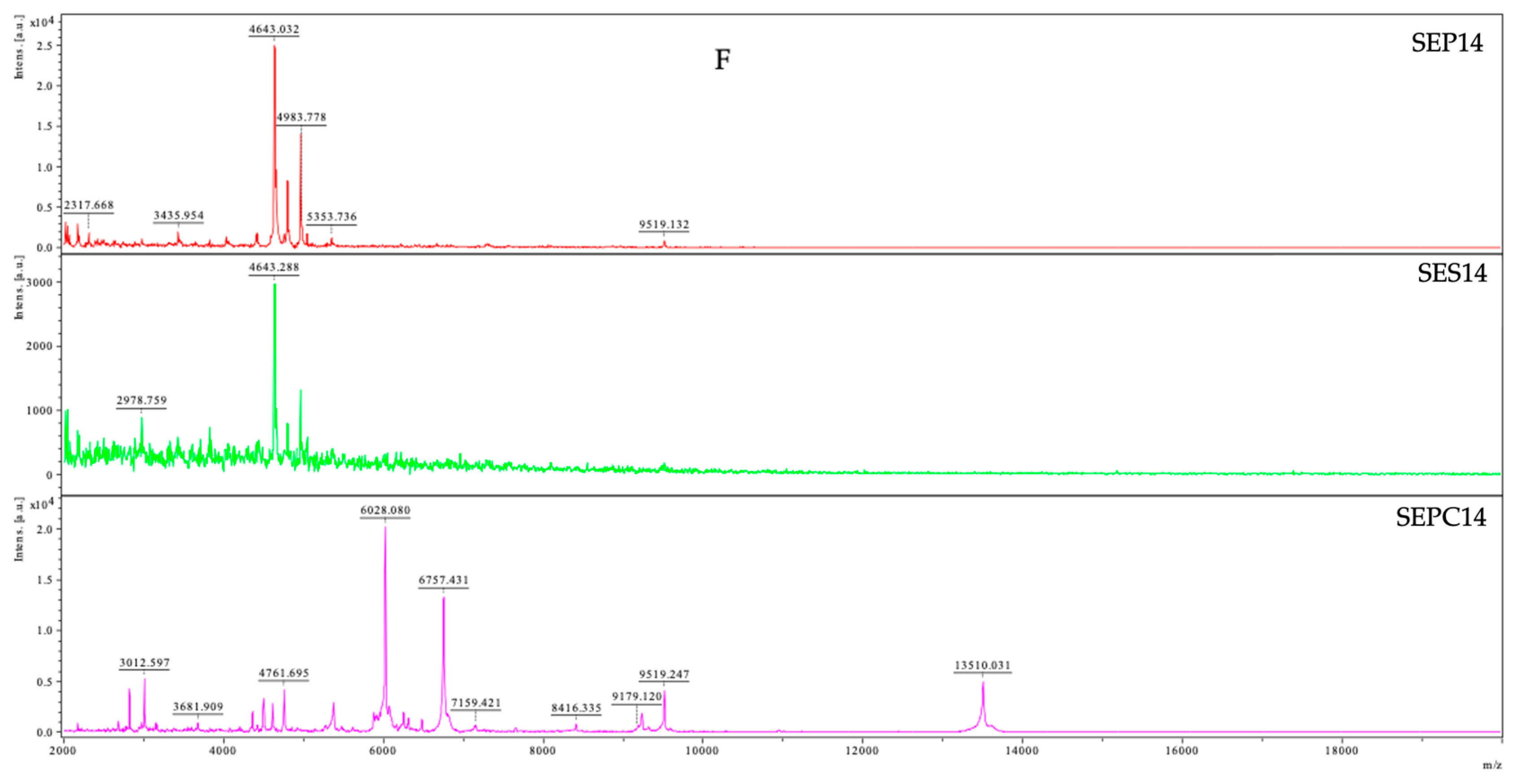This screenshot has width=1519, height=784.
Task: Select the 2317.668 peak label
Action: (x=88, y=205)
